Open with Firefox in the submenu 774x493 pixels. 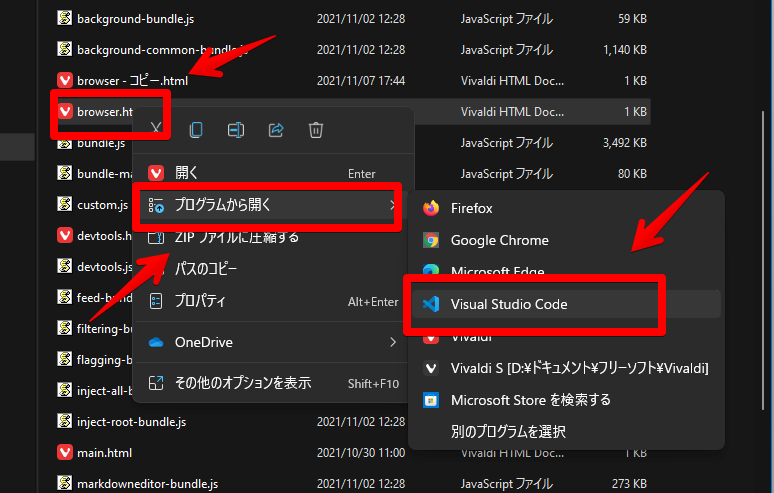[567, 208]
